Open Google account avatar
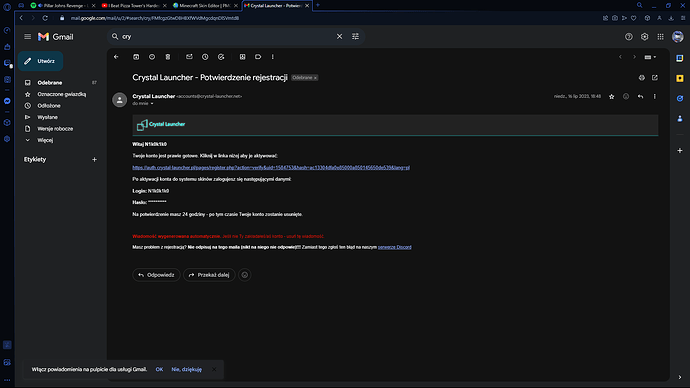The height and width of the screenshot is (388, 690). 678,37
